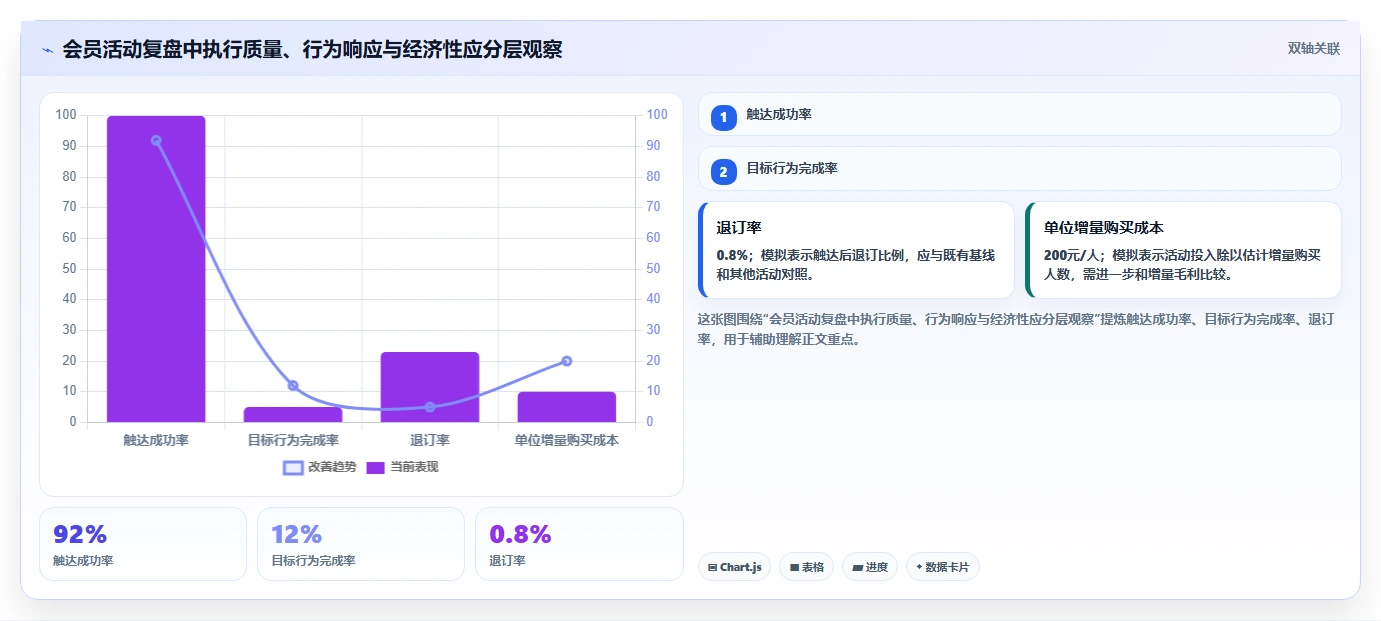Click the number 2 badge icon

point(724,172)
